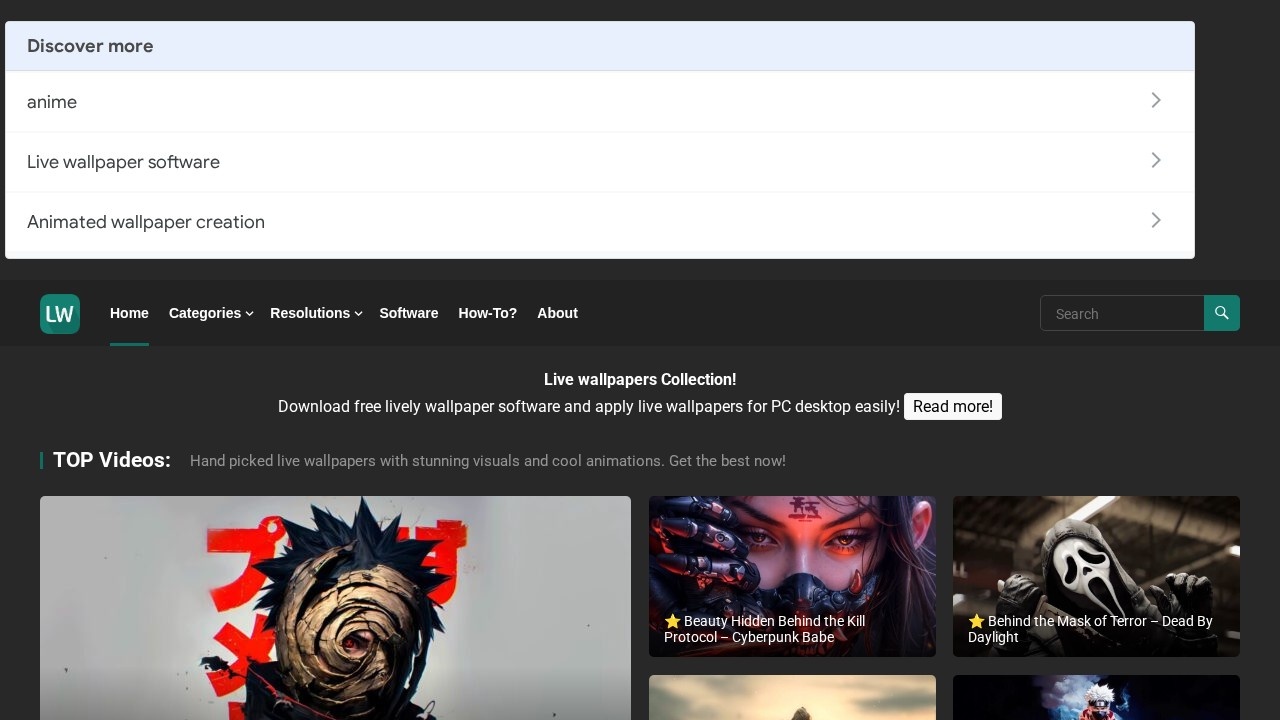Open the Software nav page
Viewport: 1280px width, 720px height.
tap(409, 313)
